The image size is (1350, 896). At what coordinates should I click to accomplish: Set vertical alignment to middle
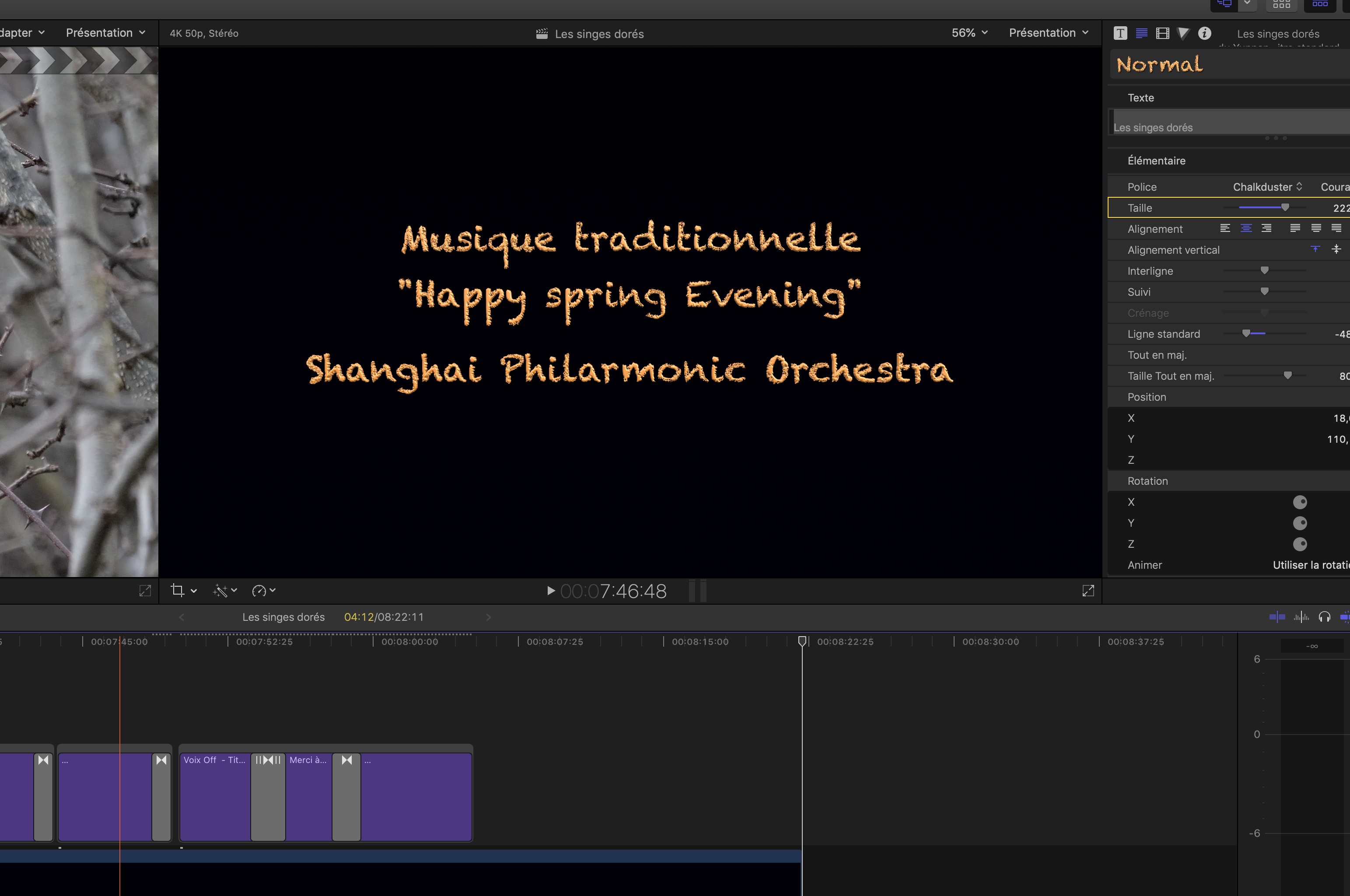(1336, 249)
